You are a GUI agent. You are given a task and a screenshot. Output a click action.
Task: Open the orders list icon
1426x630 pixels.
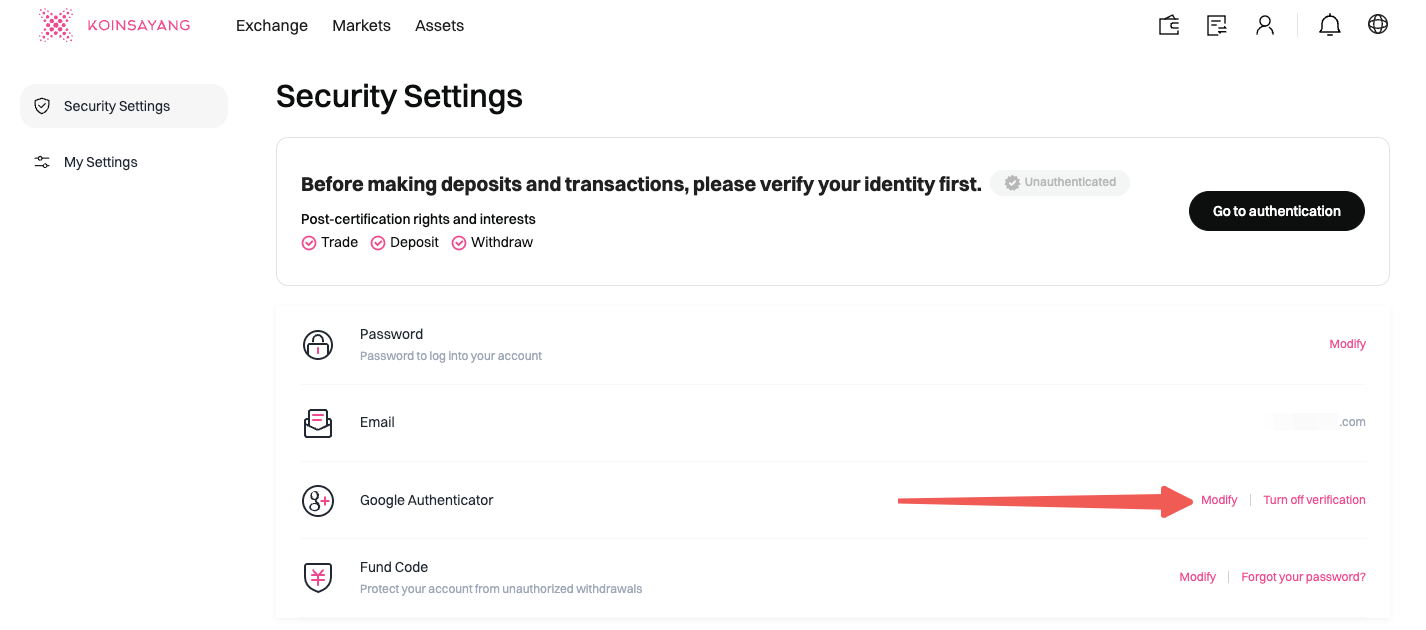[x=1217, y=25]
